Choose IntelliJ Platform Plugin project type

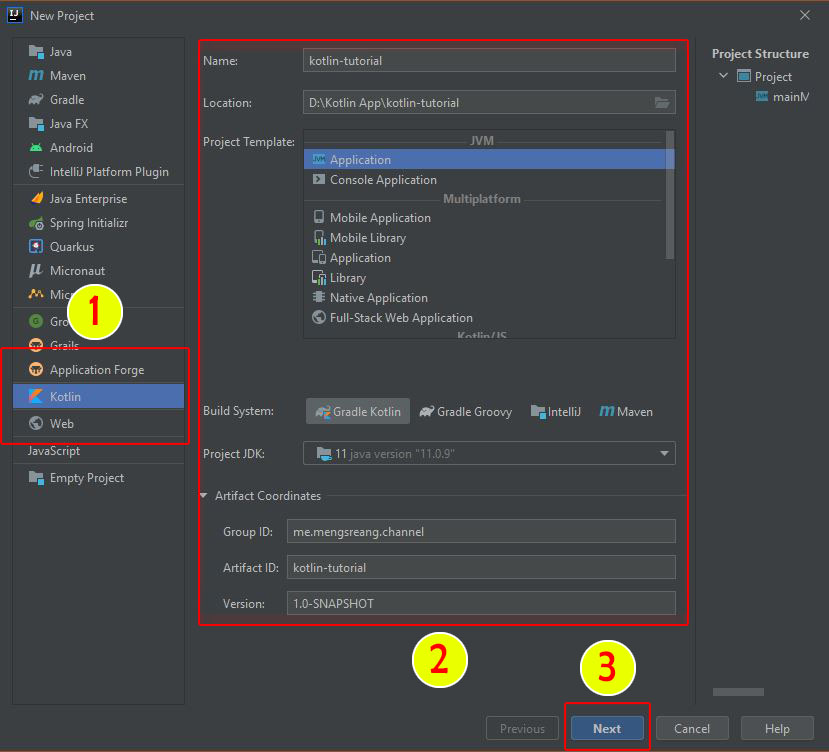coord(98,171)
